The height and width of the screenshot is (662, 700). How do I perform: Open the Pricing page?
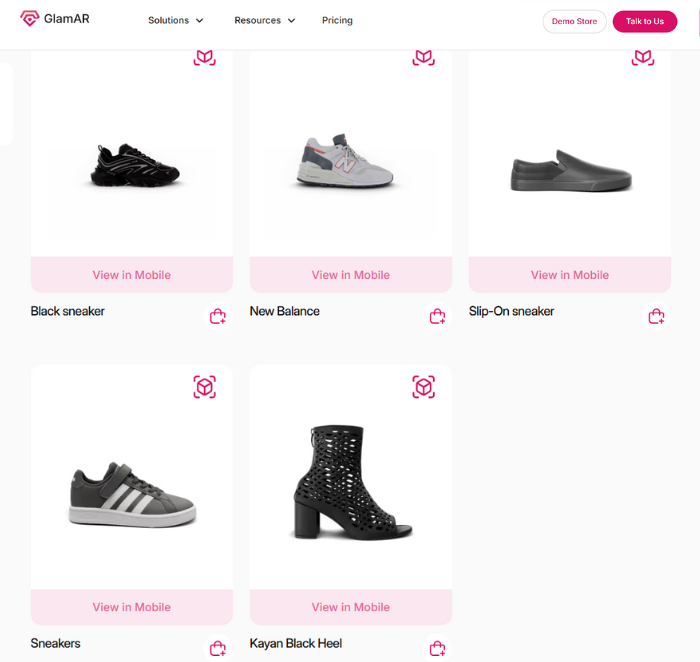pos(337,20)
